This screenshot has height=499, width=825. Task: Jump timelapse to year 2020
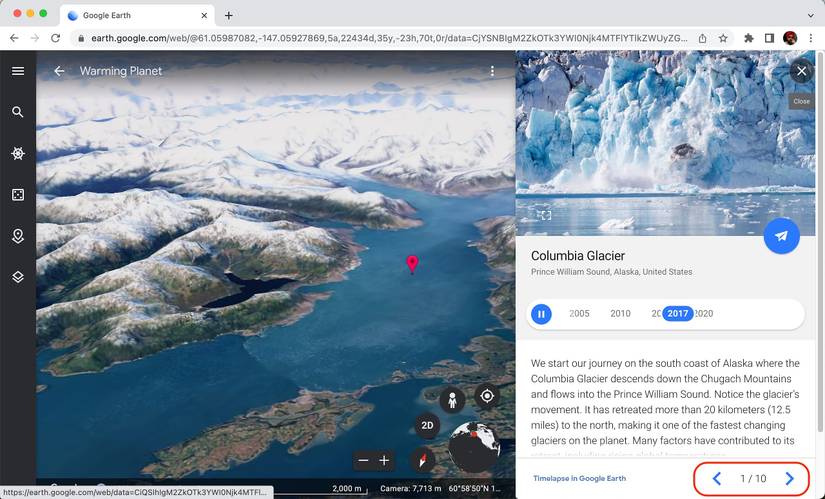click(704, 314)
